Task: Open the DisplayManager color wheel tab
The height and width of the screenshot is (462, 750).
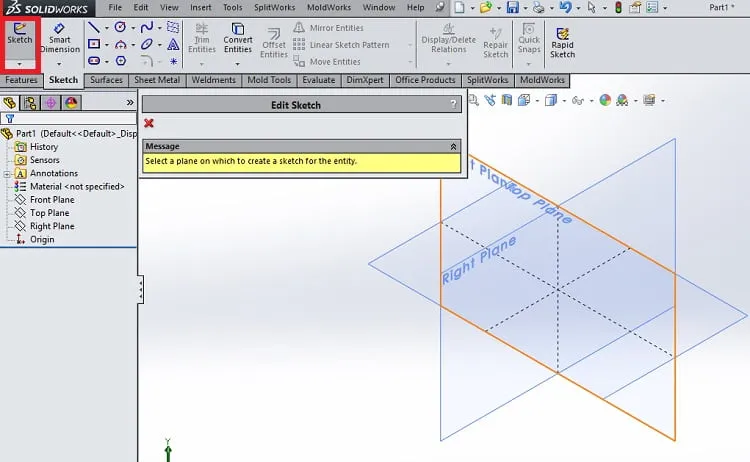Action: coord(71,103)
